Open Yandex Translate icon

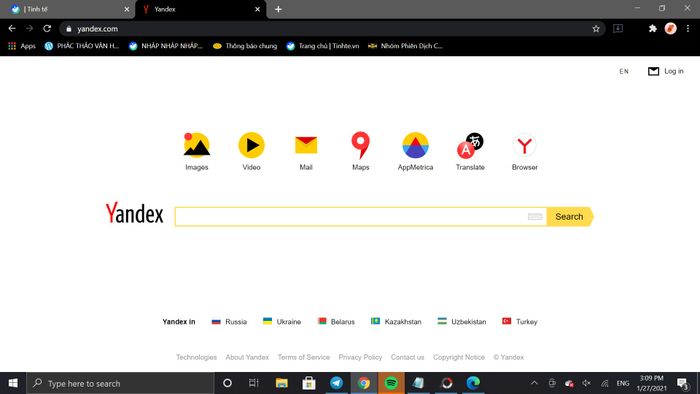(x=470, y=145)
